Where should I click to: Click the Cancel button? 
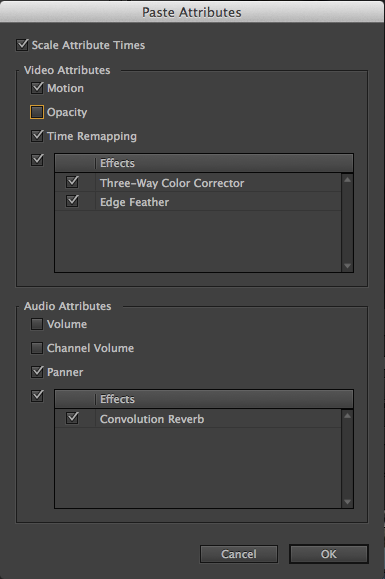click(x=239, y=554)
